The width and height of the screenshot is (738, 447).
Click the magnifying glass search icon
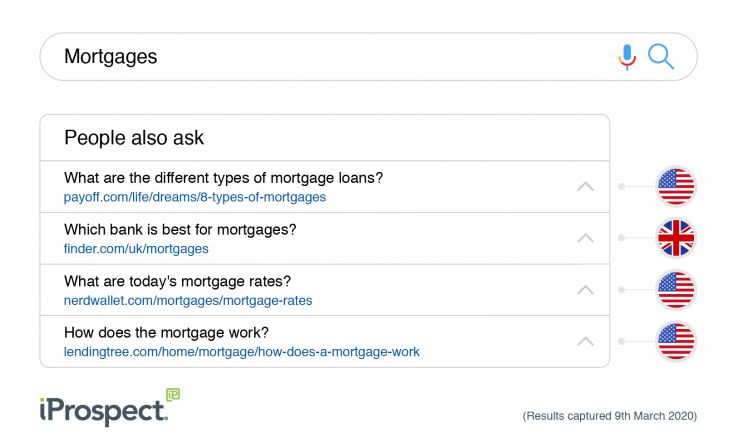661,57
